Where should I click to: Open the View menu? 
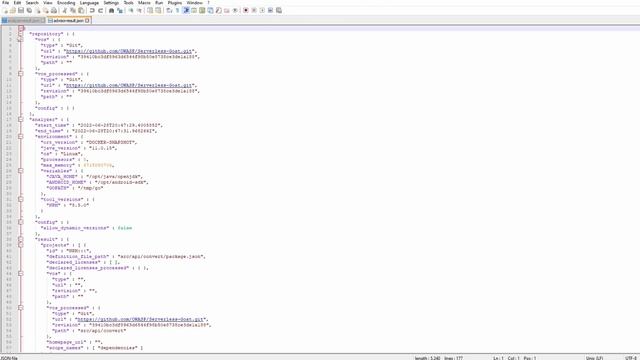pos(48,3)
